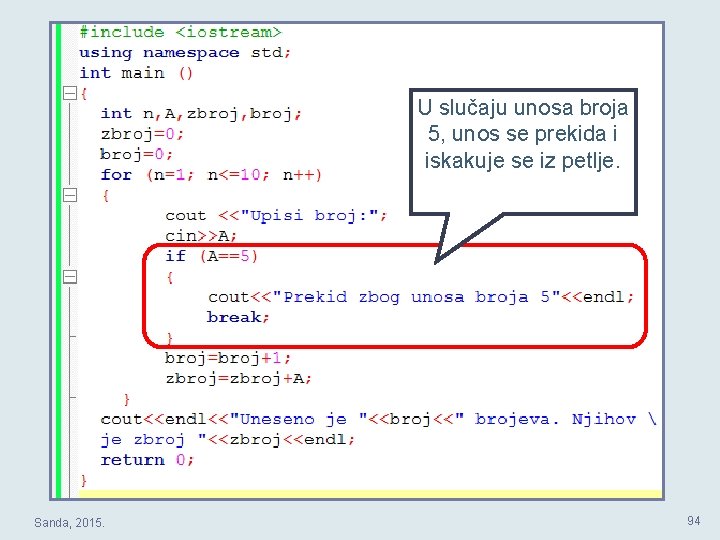Click the 'int n,A,zbroj,broj;' declaration line
The height and width of the screenshot is (540, 720).
(x=201, y=113)
